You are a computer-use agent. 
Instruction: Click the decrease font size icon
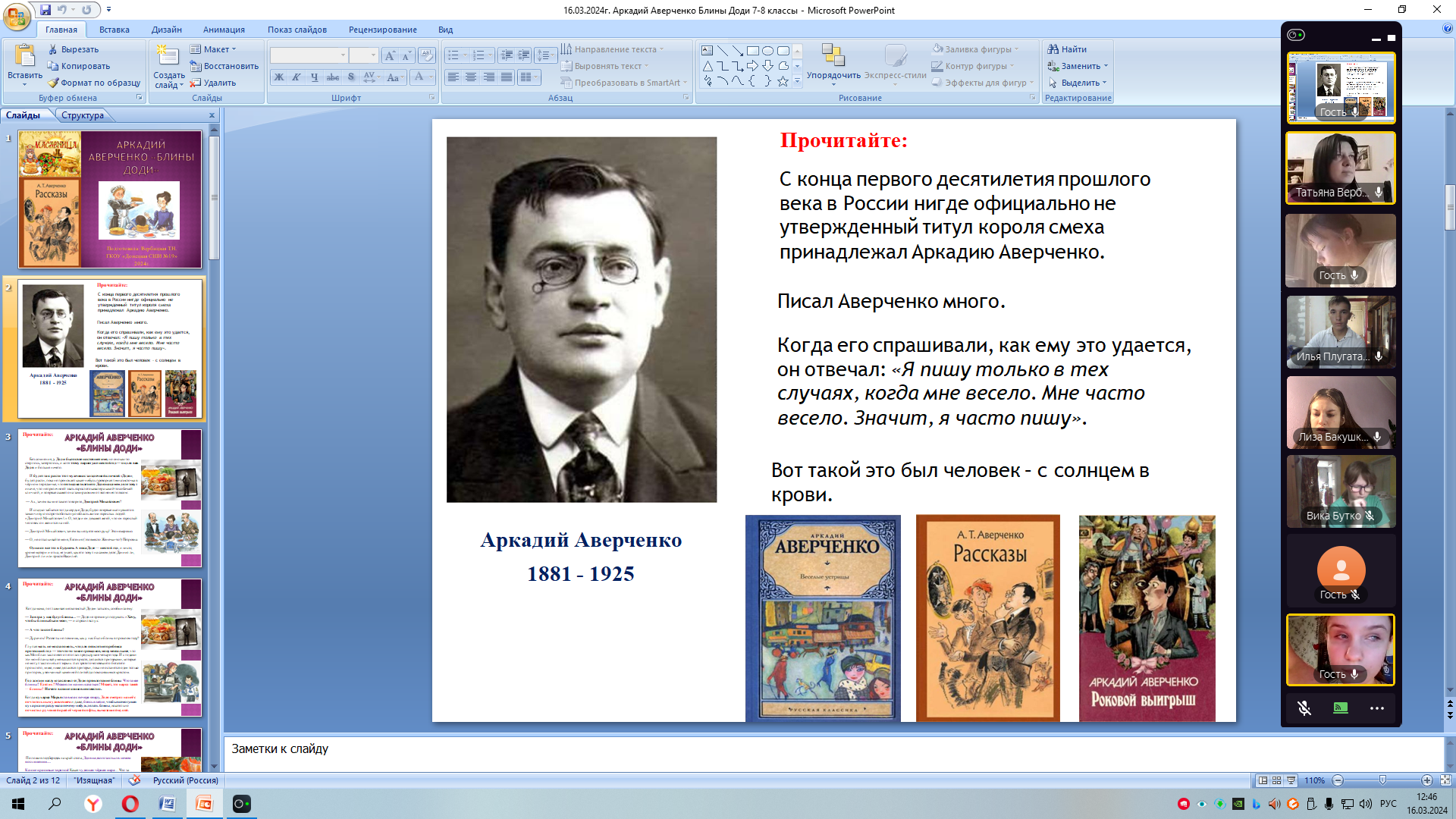(406, 55)
